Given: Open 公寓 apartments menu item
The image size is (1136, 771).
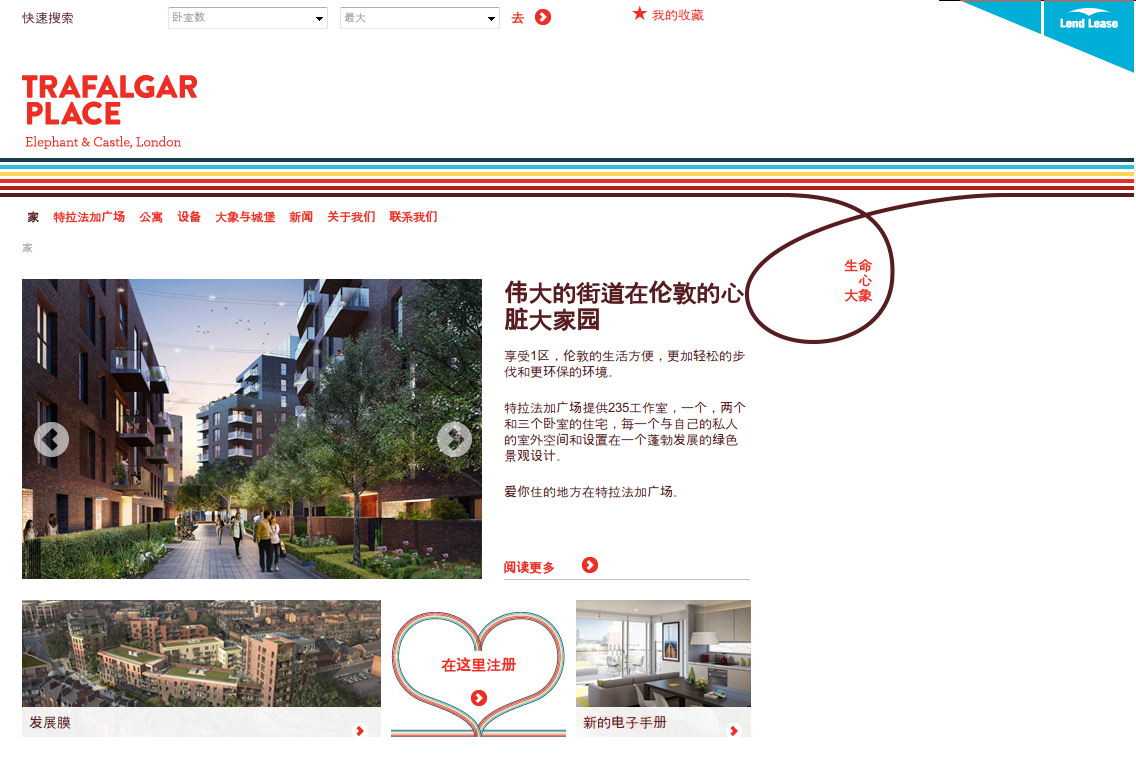Looking at the screenshot, I should [151, 217].
